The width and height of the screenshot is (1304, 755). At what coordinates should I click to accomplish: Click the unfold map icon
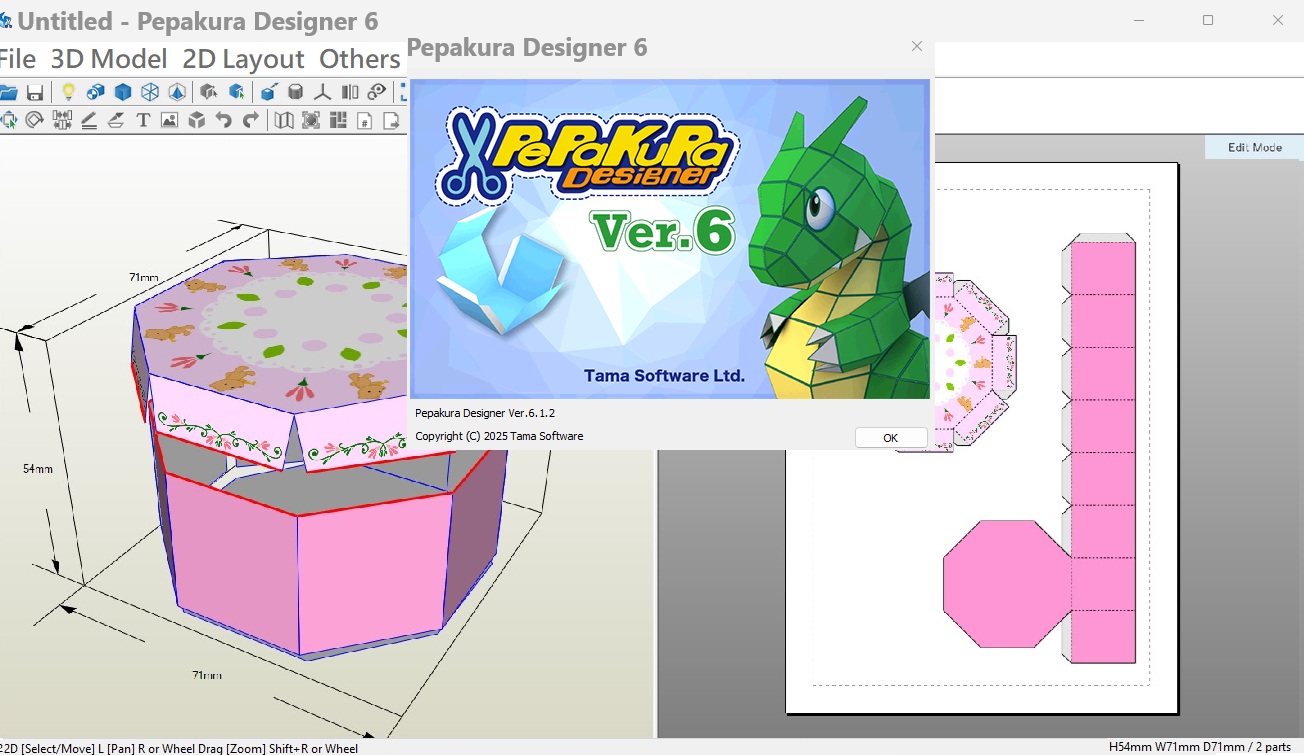pos(284,120)
